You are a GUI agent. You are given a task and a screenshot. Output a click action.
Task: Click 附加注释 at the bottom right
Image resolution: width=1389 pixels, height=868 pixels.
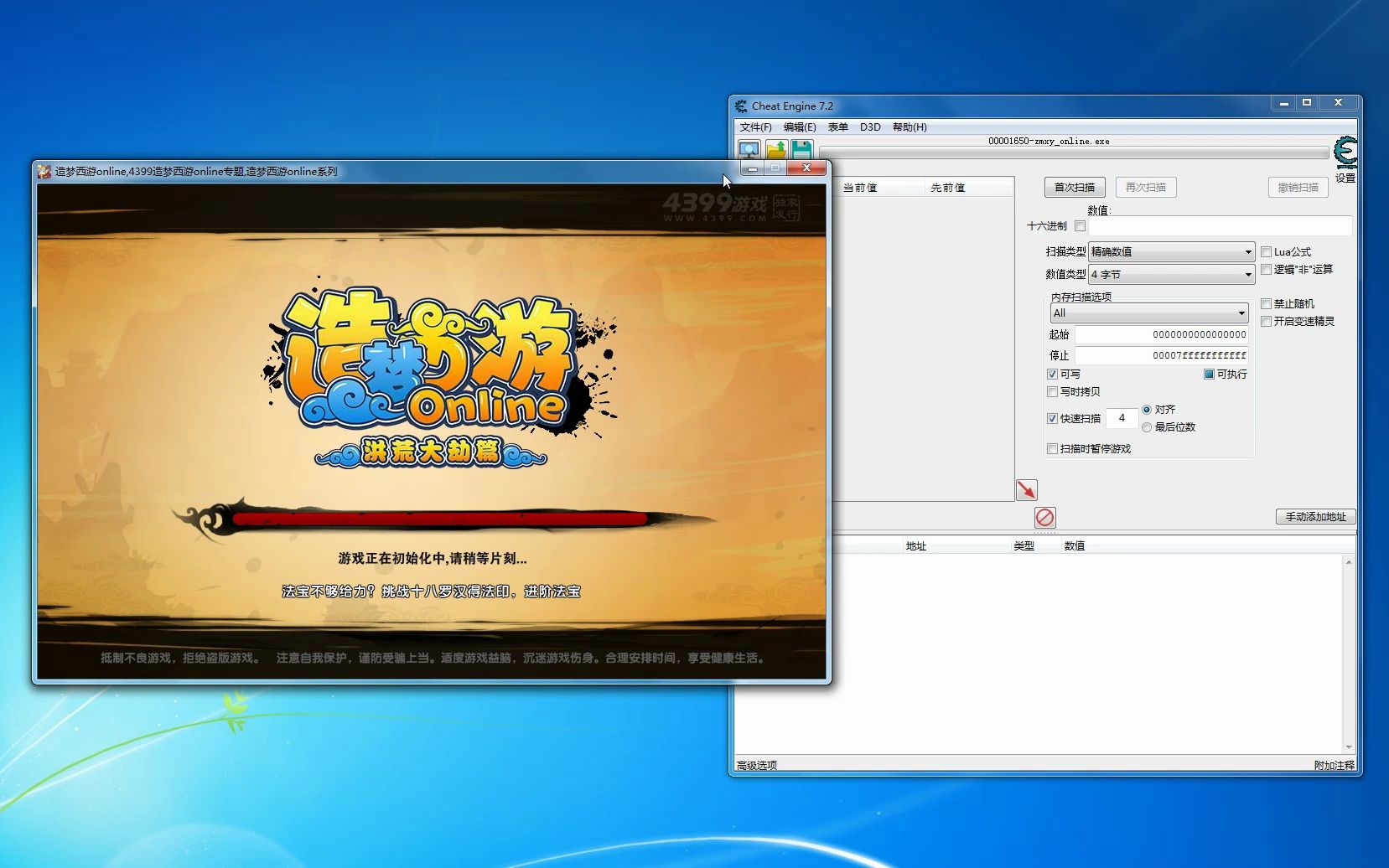click(x=1334, y=765)
